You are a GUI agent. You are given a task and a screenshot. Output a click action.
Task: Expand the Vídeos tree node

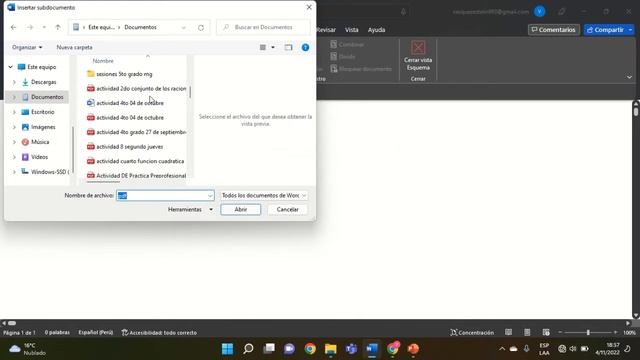click(x=14, y=157)
